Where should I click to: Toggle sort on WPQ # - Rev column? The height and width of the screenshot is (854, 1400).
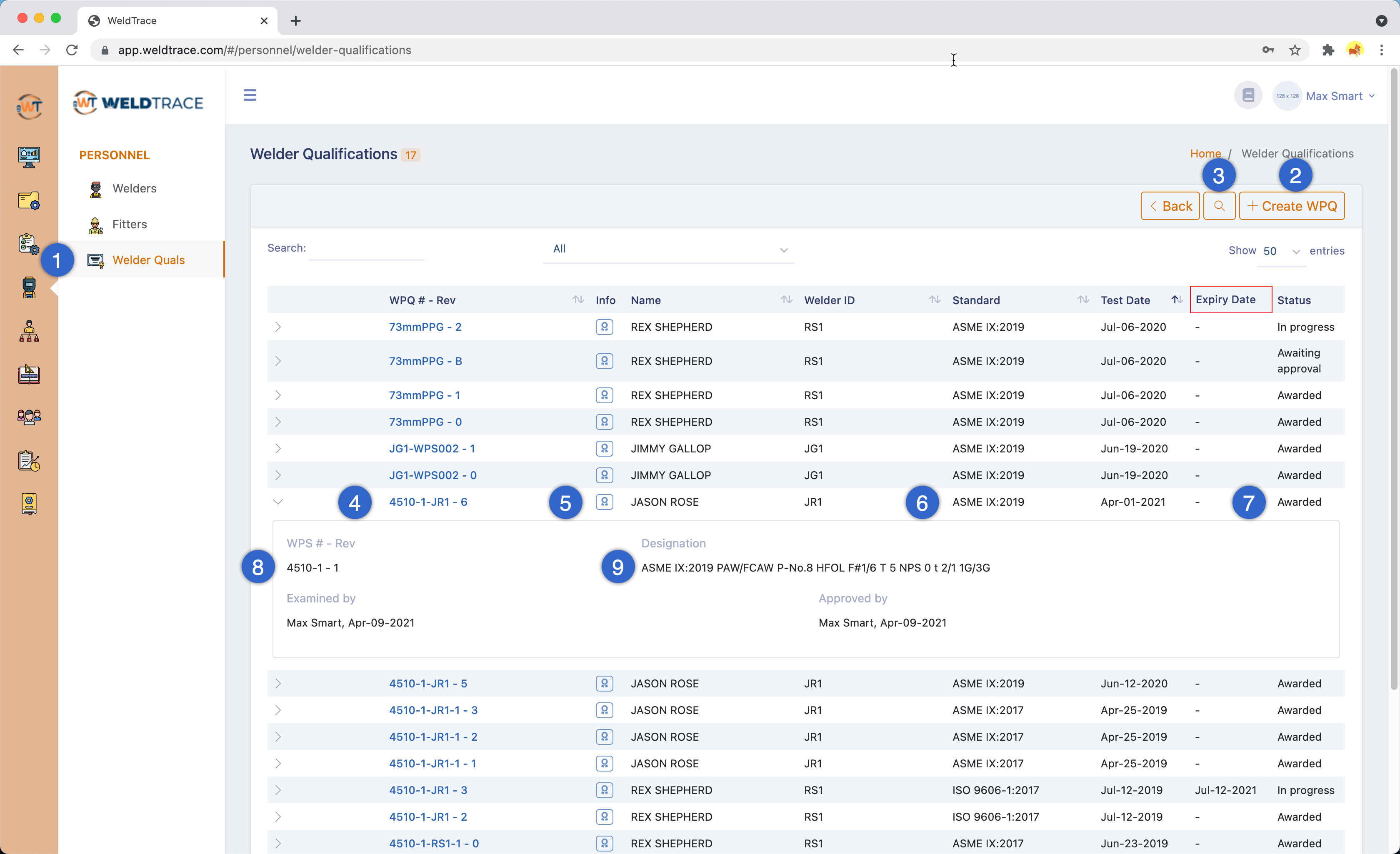pyautogui.click(x=578, y=300)
